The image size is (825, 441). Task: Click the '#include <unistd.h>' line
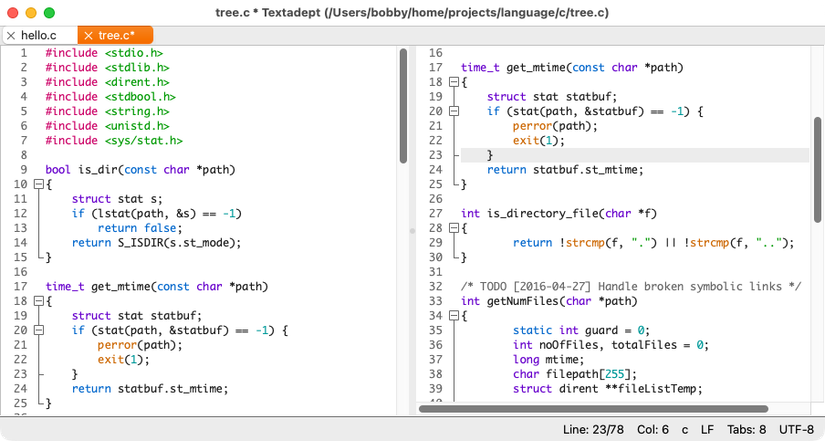(107, 126)
